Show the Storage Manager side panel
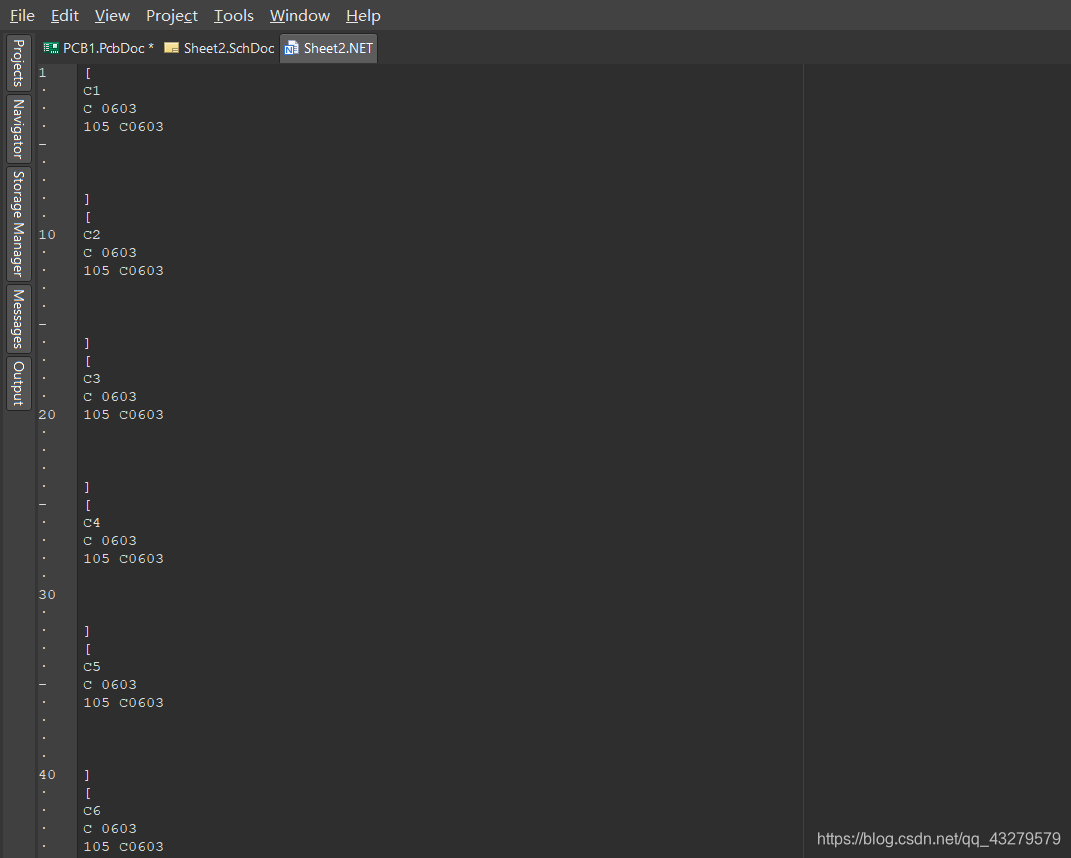This screenshot has height=858, width=1071. (18, 223)
